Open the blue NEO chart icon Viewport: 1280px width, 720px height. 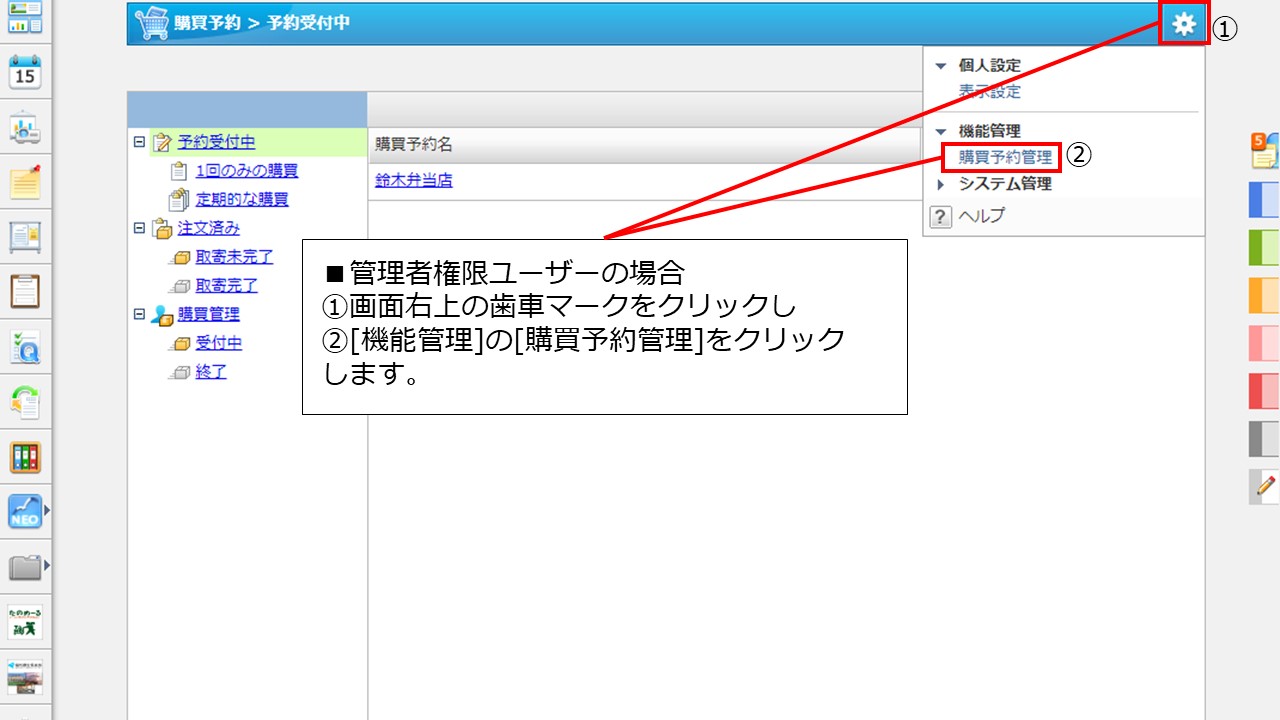click(24, 512)
